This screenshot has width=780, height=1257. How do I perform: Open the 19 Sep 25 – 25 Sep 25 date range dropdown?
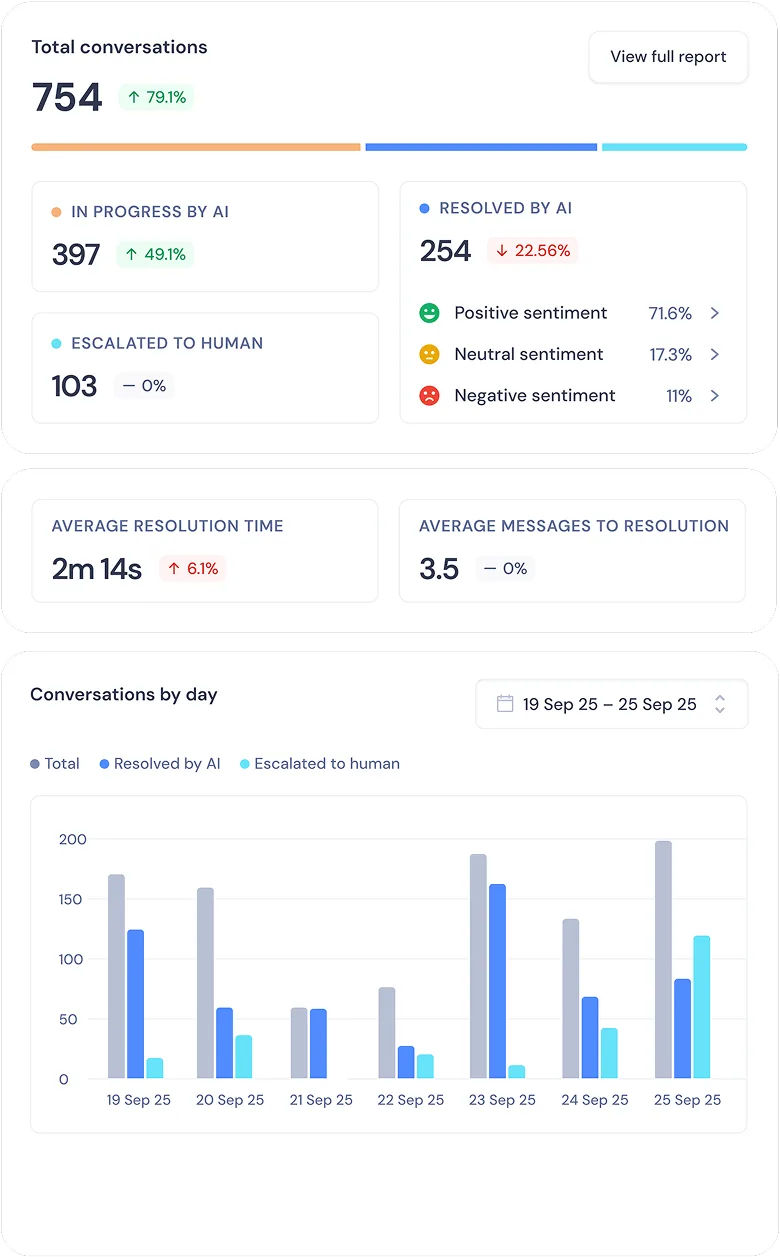(x=611, y=704)
